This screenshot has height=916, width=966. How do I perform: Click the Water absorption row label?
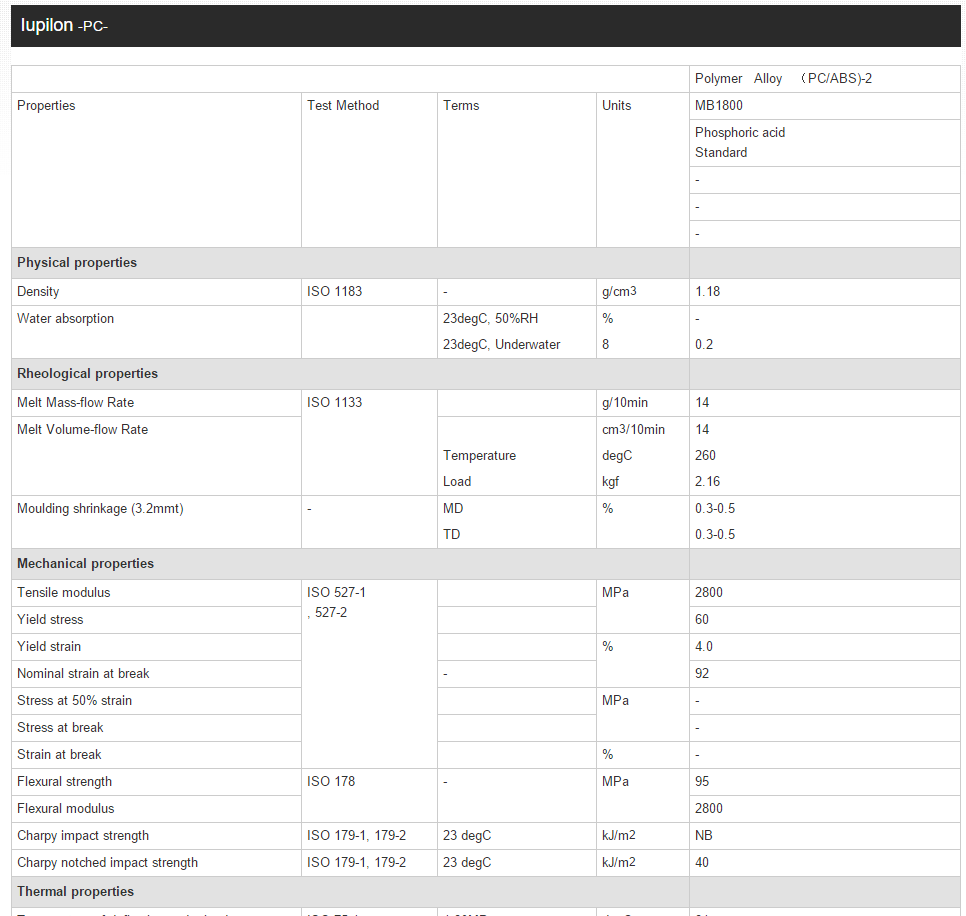coord(65,318)
